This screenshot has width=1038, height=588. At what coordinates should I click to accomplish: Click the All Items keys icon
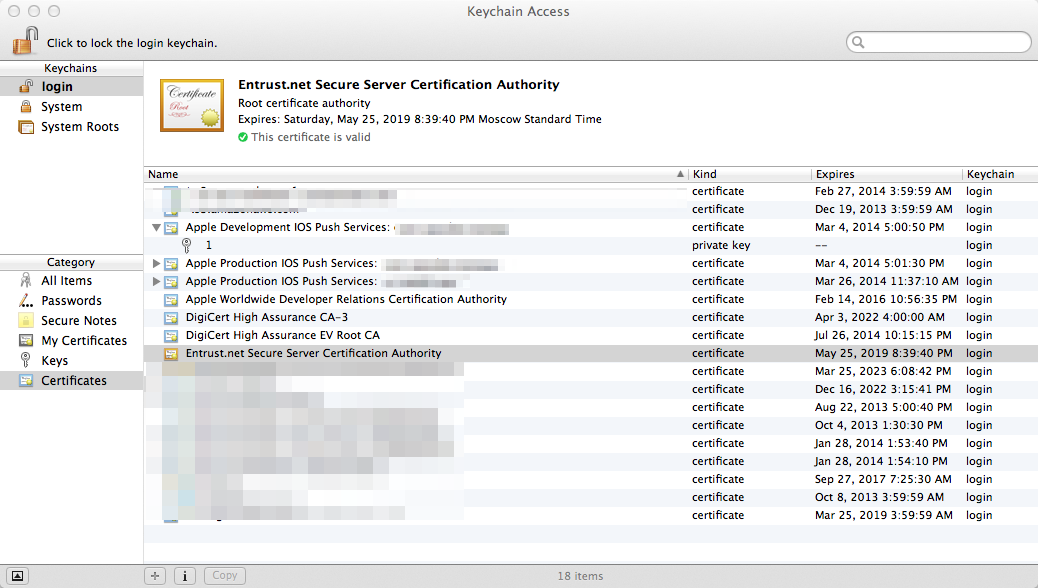(x=26, y=280)
